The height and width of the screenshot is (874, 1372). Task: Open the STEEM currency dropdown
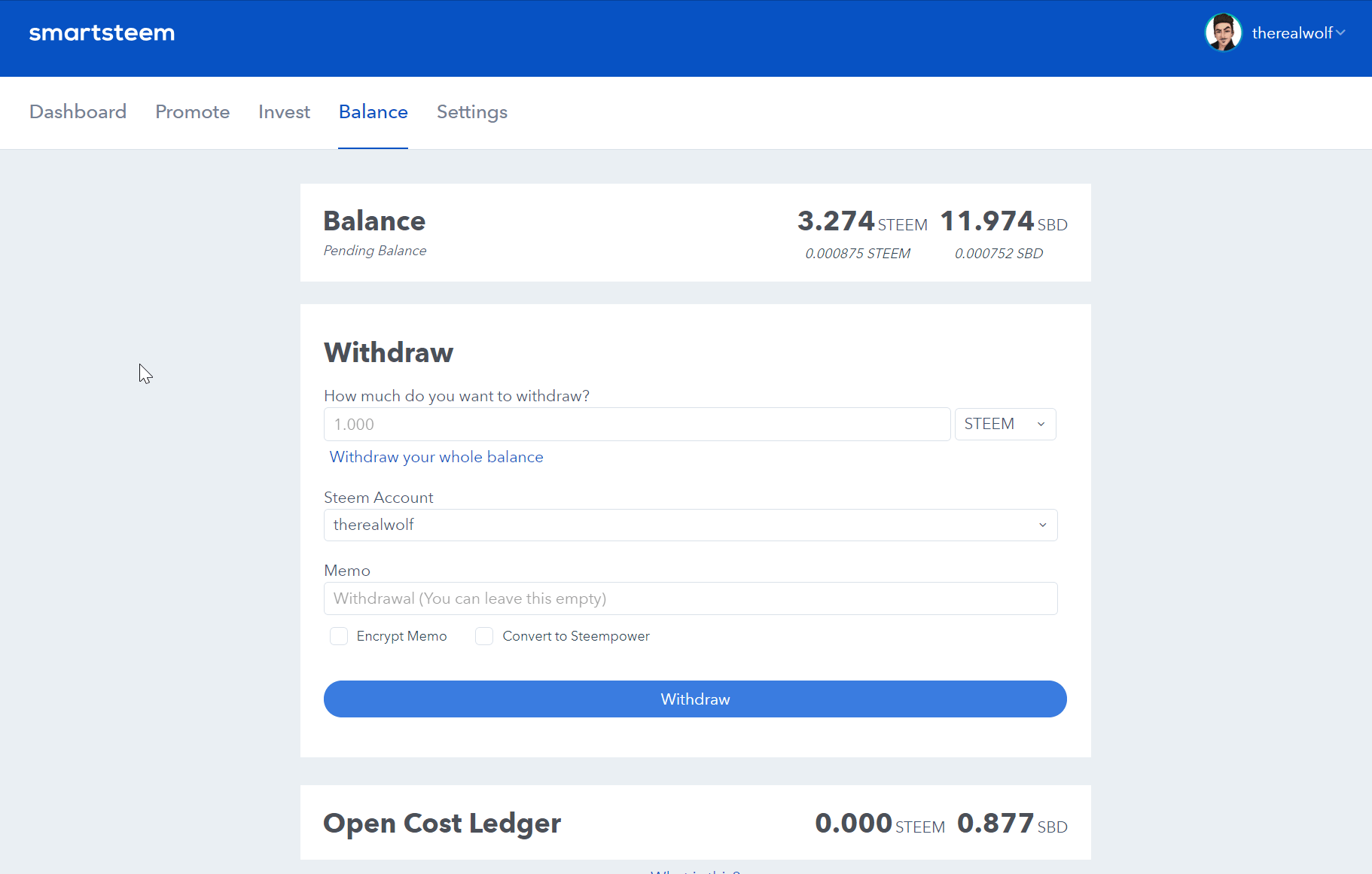click(x=1005, y=424)
